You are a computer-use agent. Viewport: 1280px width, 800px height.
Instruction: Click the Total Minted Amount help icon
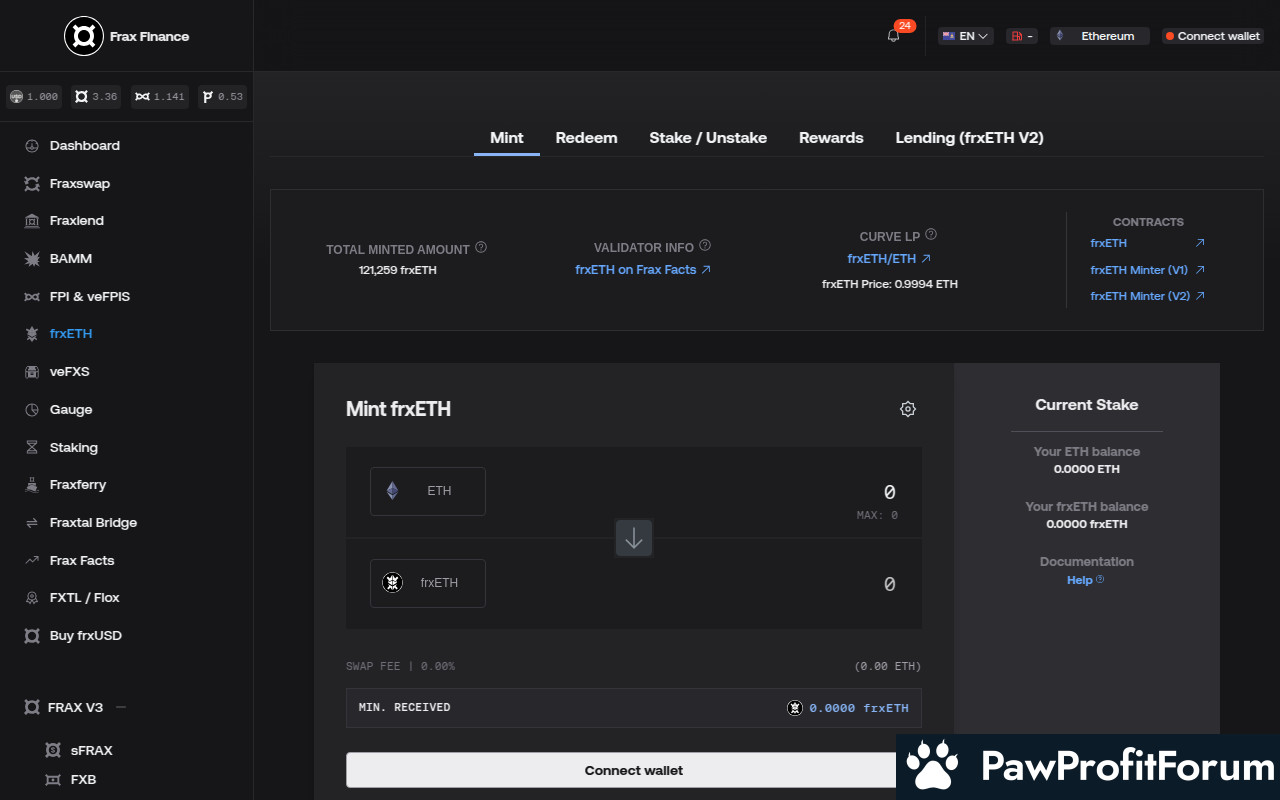click(x=481, y=247)
